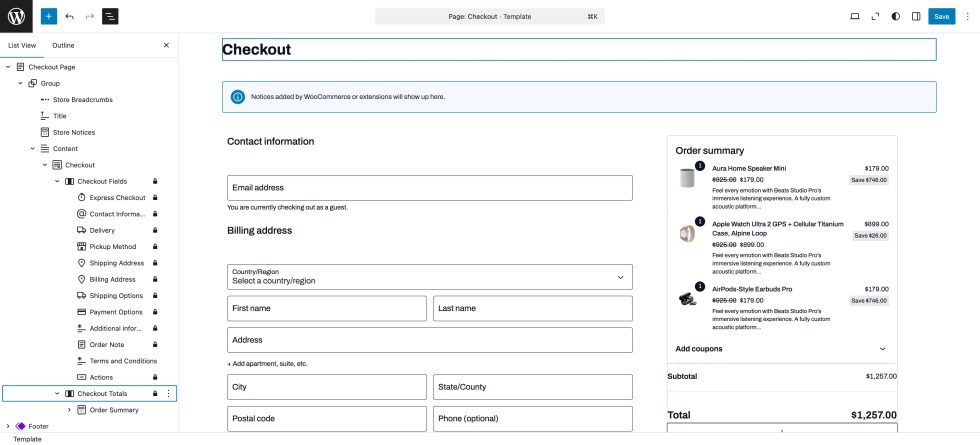Screen dimensions: 980x445
Task: Expand the Add coupons section
Action: click(781, 349)
